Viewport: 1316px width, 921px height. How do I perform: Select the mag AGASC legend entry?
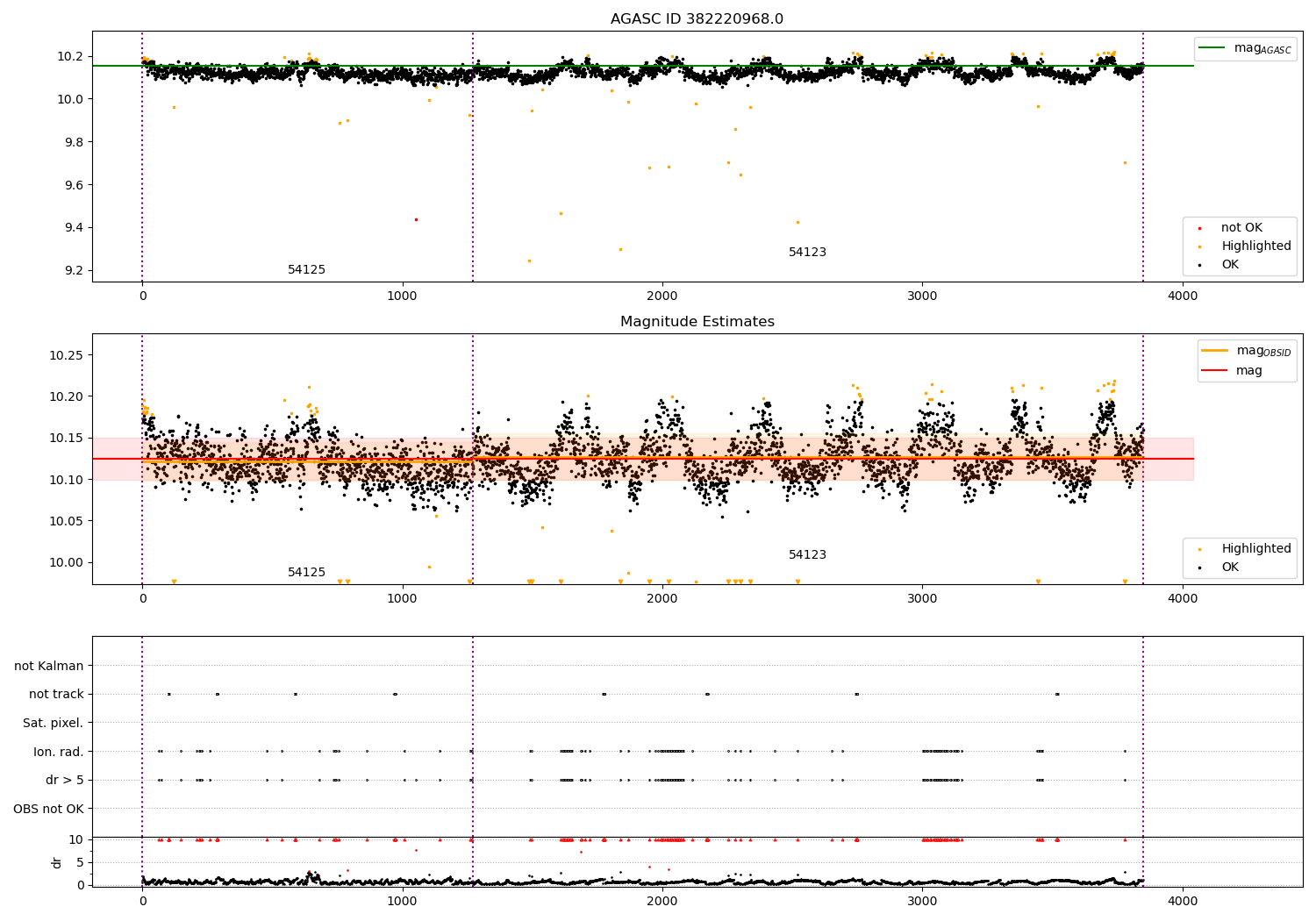[x=1245, y=49]
